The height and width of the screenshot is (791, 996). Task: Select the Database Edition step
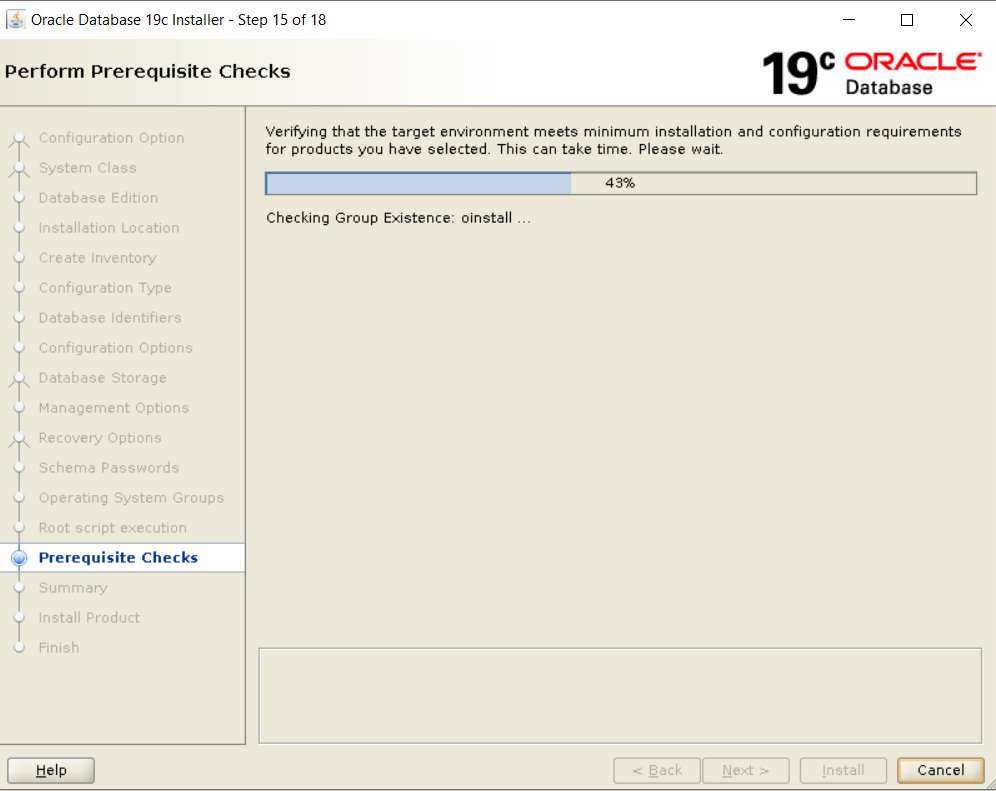pos(98,198)
